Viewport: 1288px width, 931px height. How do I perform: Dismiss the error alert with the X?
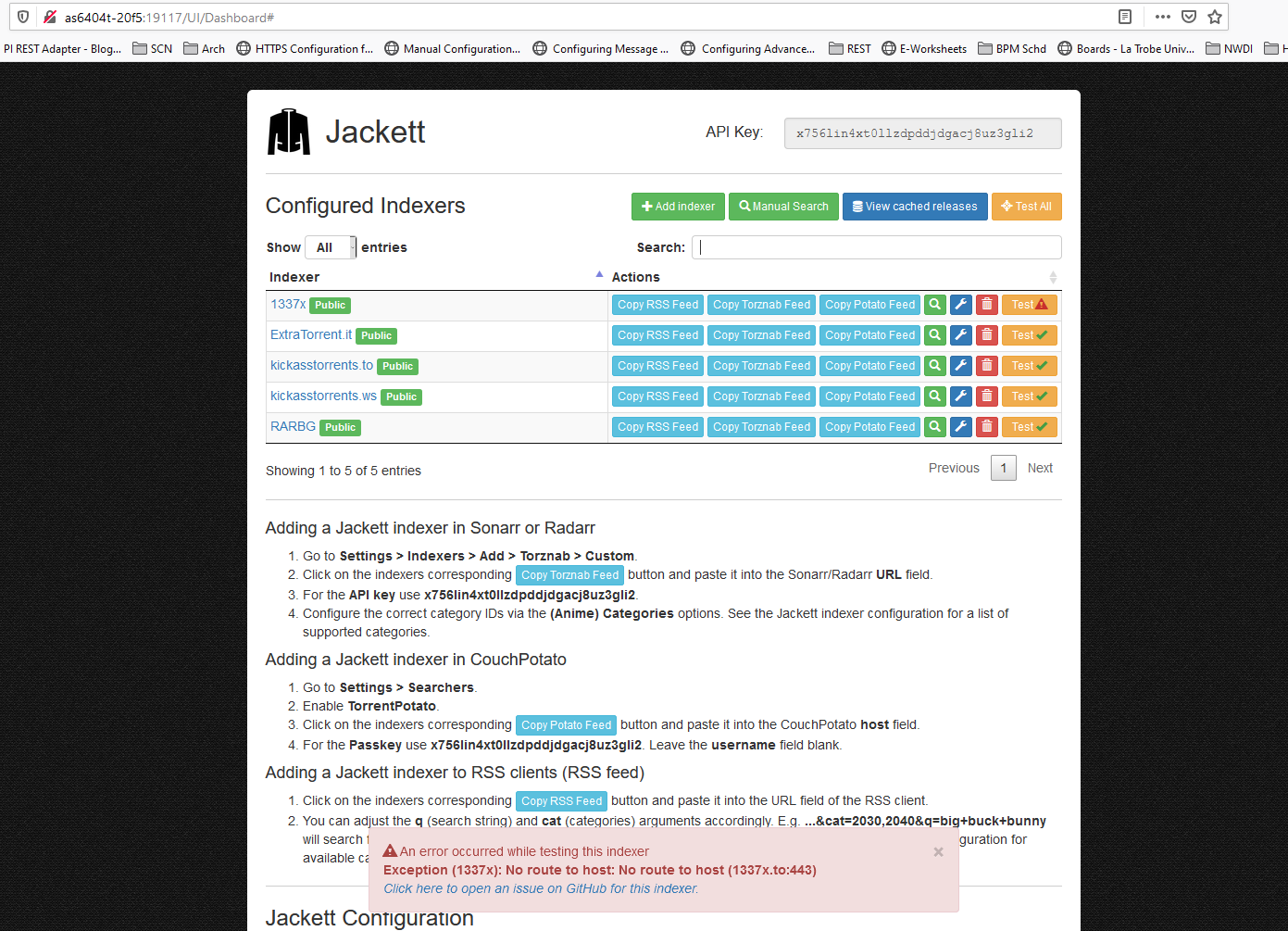[938, 852]
